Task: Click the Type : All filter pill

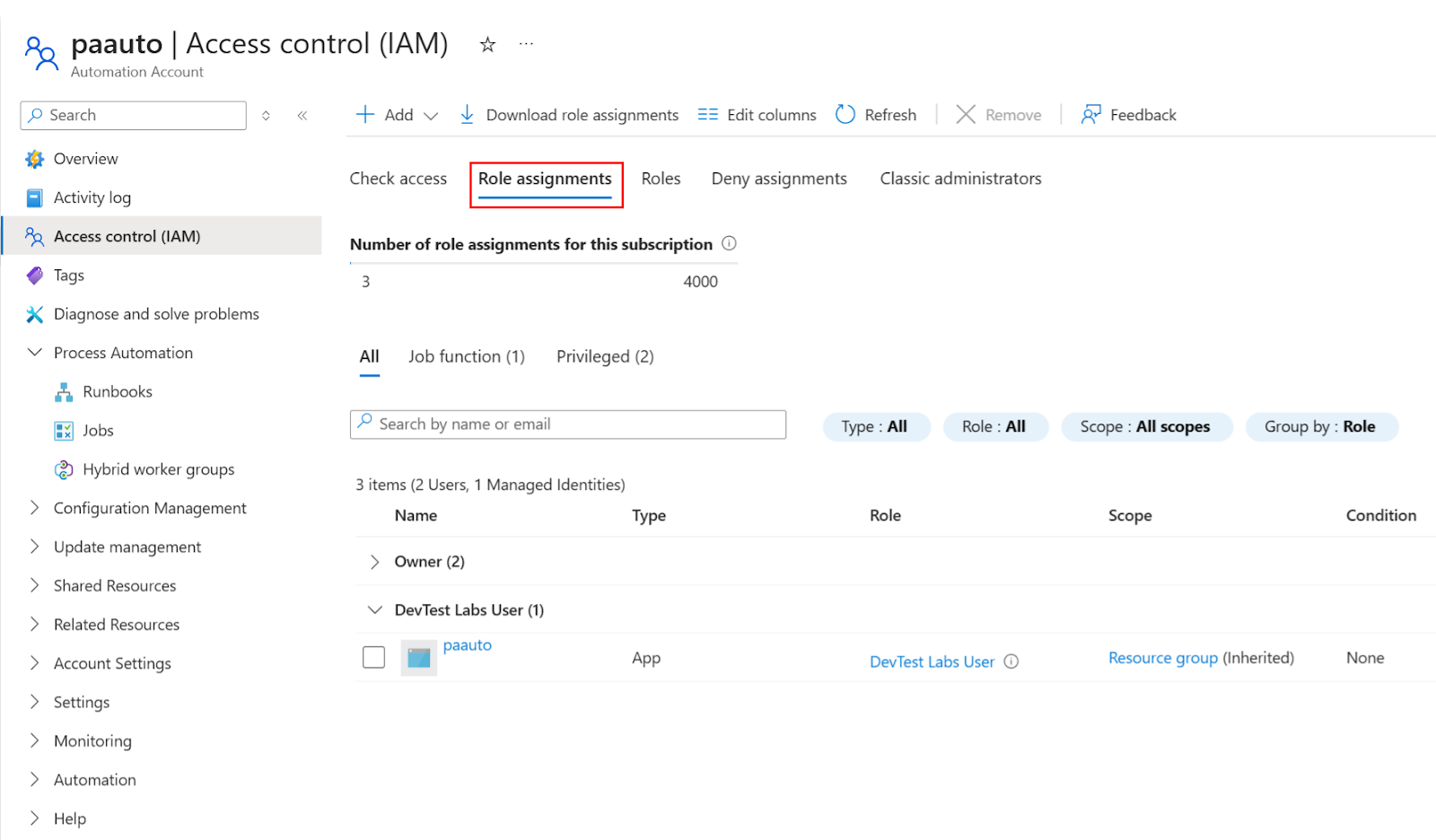Action: click(876, 426)
